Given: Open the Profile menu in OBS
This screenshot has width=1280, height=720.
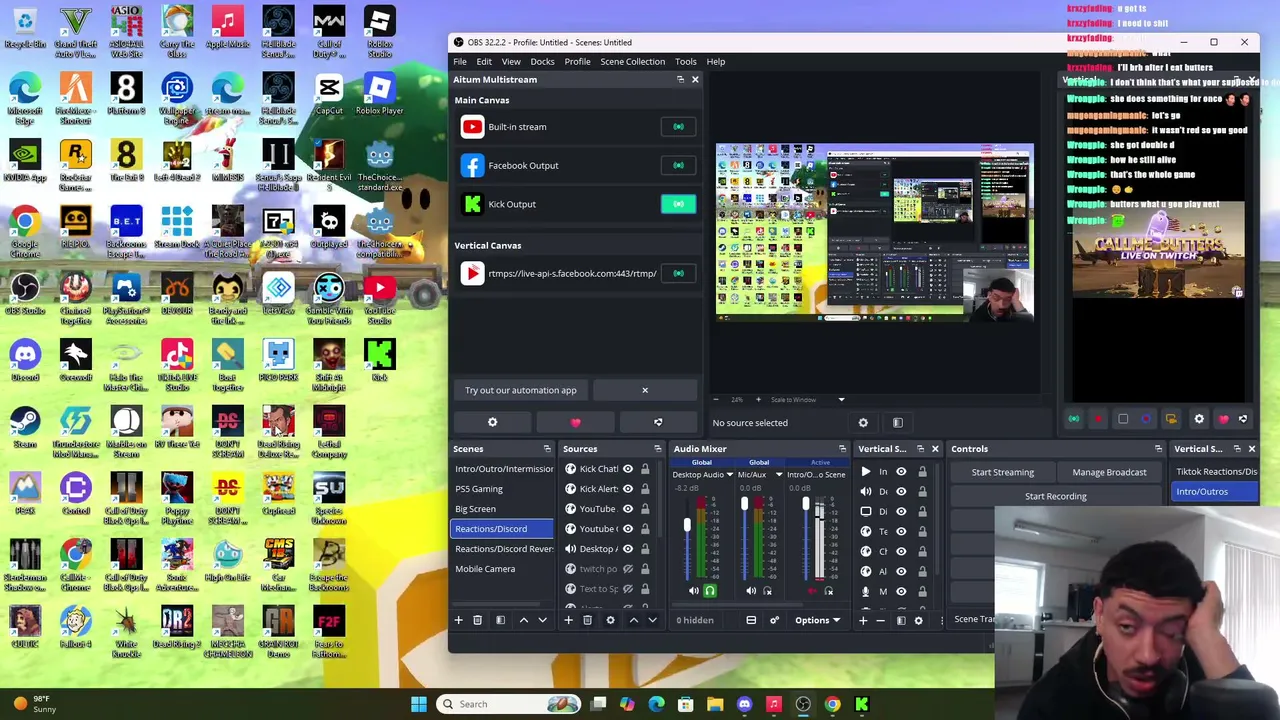Looking at the screenshot, I should click(577, 62).
